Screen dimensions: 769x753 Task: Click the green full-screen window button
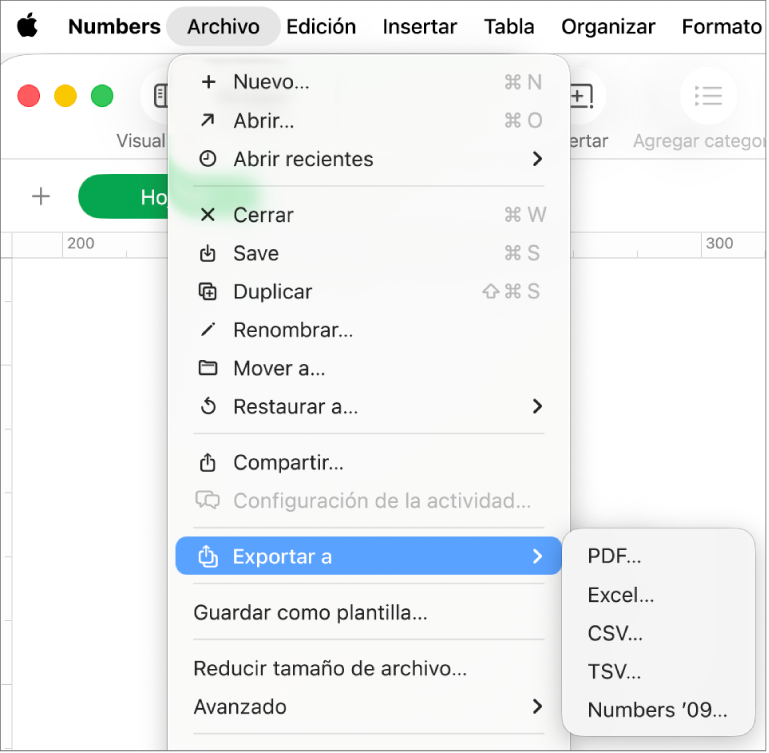click(102, 96)
